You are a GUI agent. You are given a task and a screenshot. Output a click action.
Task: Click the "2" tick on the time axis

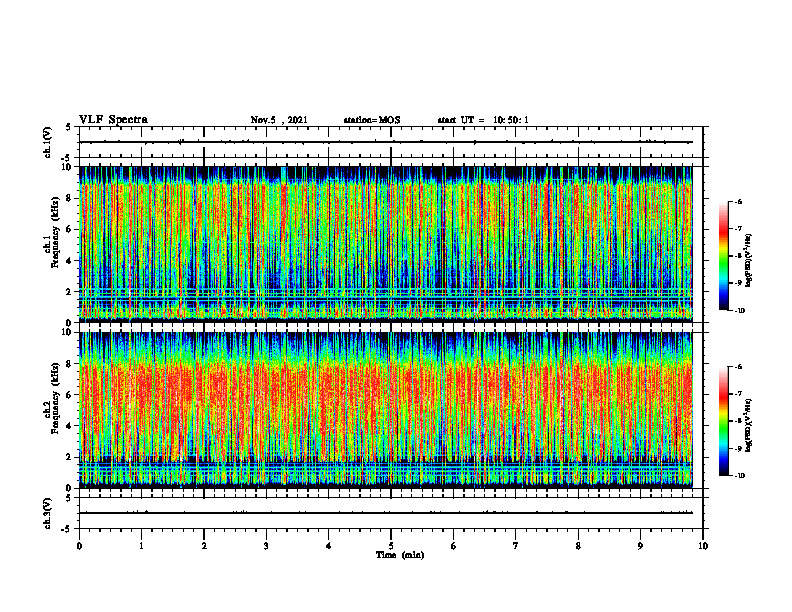pyautogui.click(x=204, y=546)
